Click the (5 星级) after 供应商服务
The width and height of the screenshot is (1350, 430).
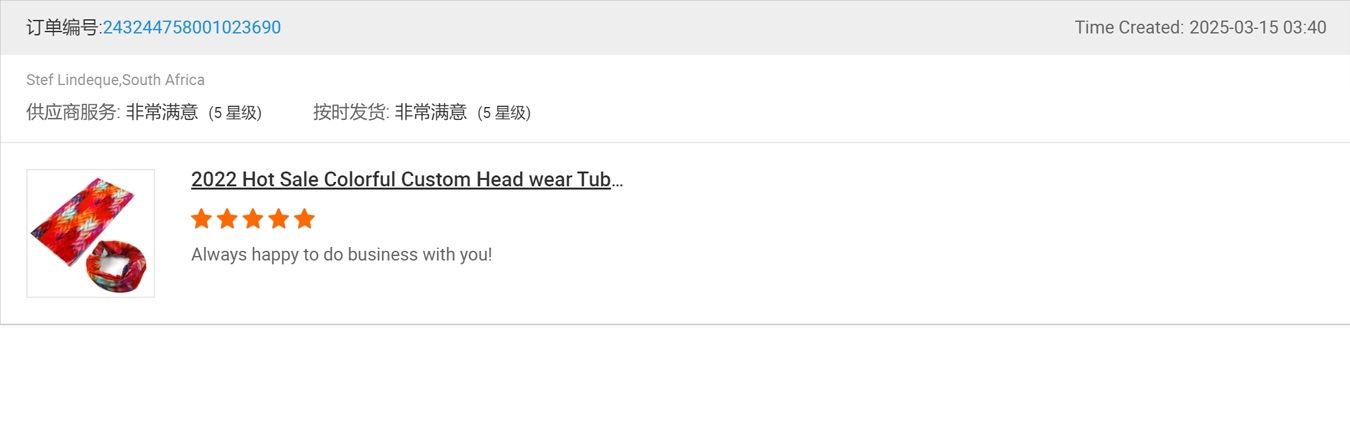235,113
